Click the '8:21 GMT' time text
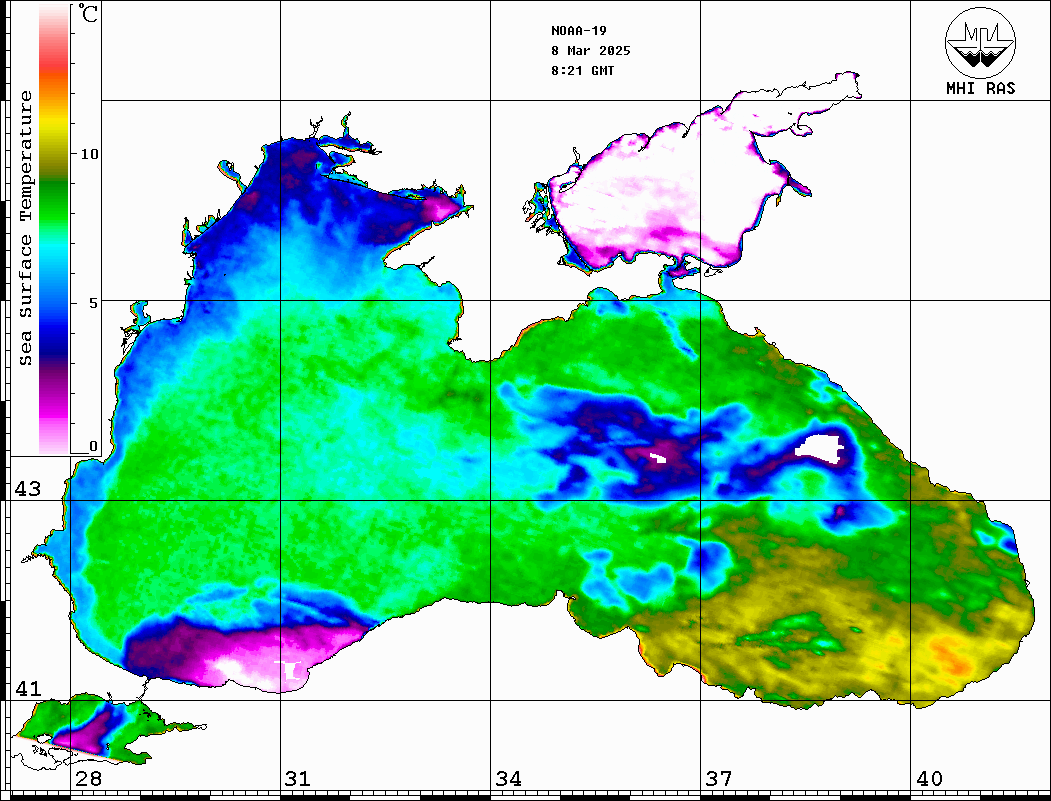 tap(582, 71)
